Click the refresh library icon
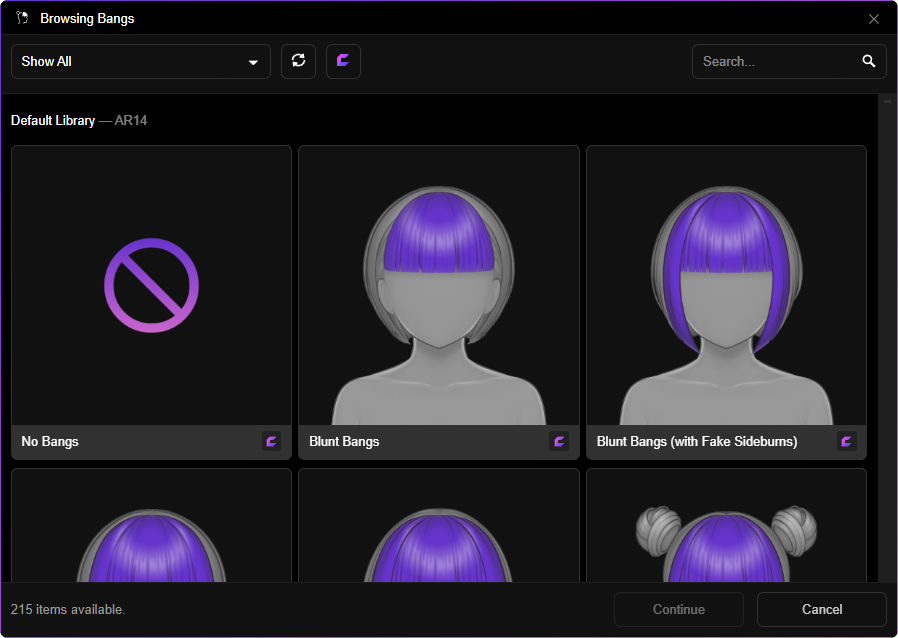This screenshot has width=898, height=638. [x=298, y=61]
